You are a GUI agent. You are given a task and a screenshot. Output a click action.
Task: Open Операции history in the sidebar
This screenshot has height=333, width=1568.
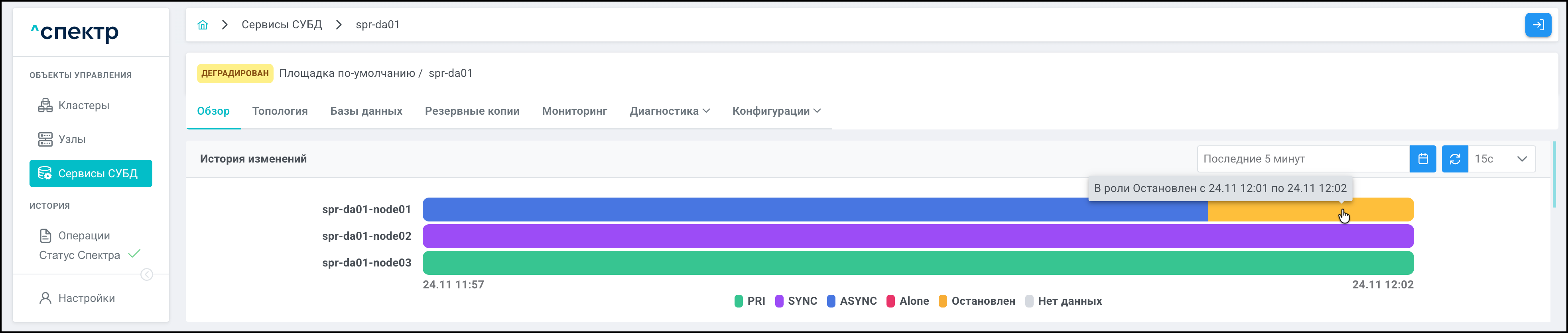click(x=83, y=236)
